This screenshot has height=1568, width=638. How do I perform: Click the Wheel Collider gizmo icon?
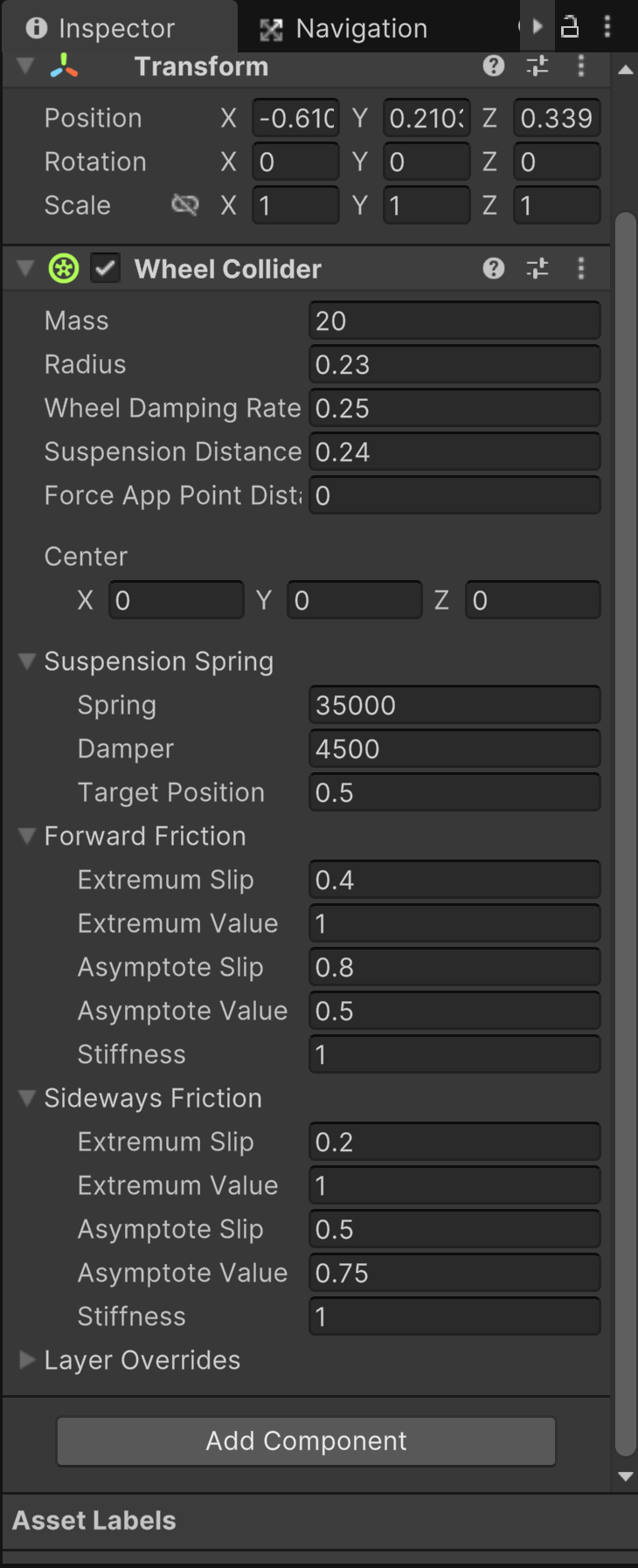63,268
